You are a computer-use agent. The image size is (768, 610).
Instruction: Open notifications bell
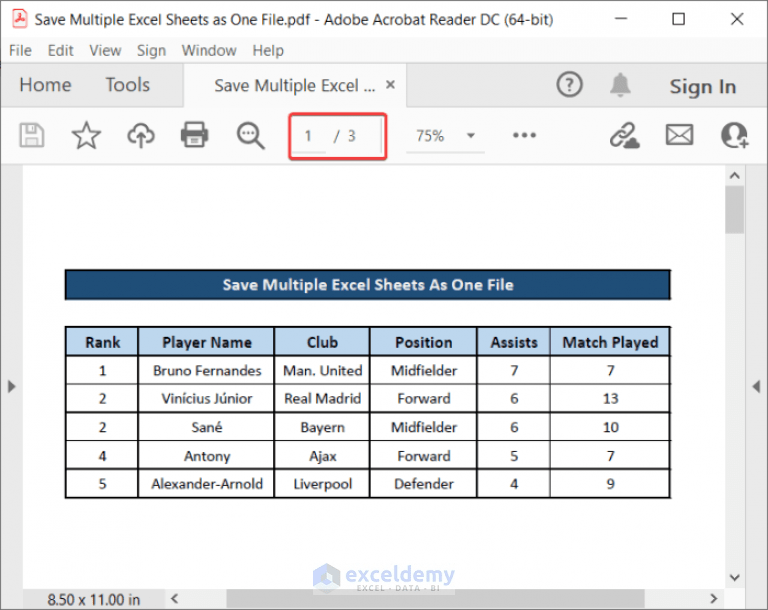coord(620,85)
